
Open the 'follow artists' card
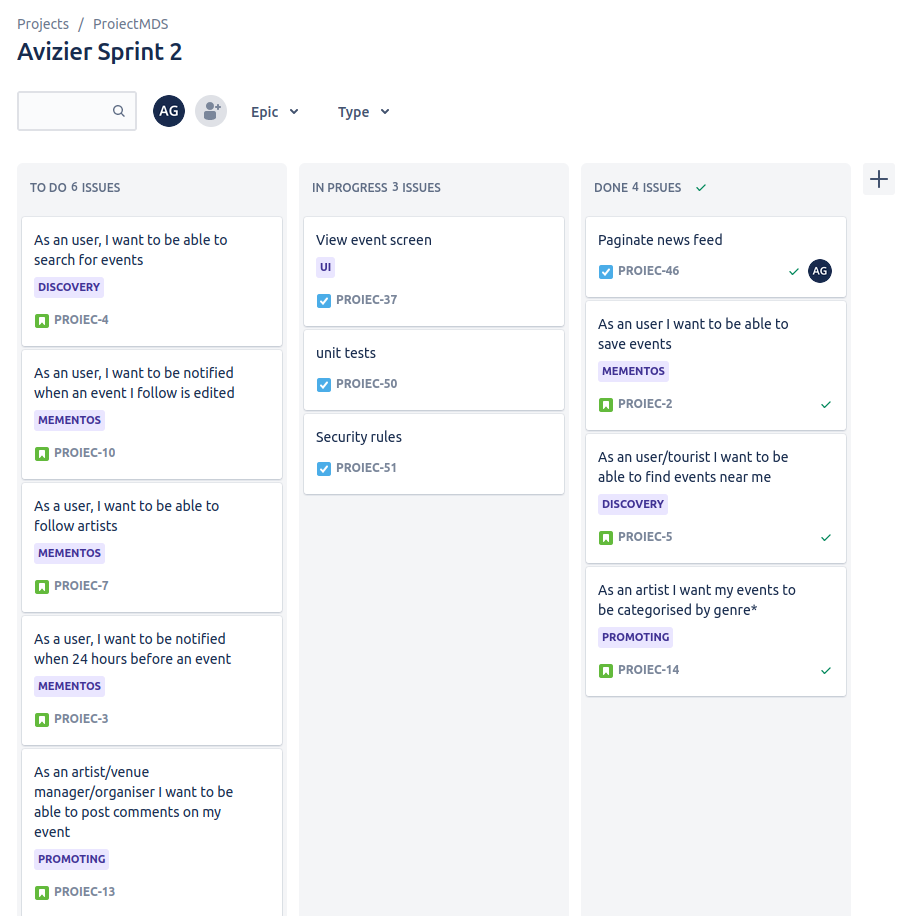pyautogui.click(x=152, y=548)
